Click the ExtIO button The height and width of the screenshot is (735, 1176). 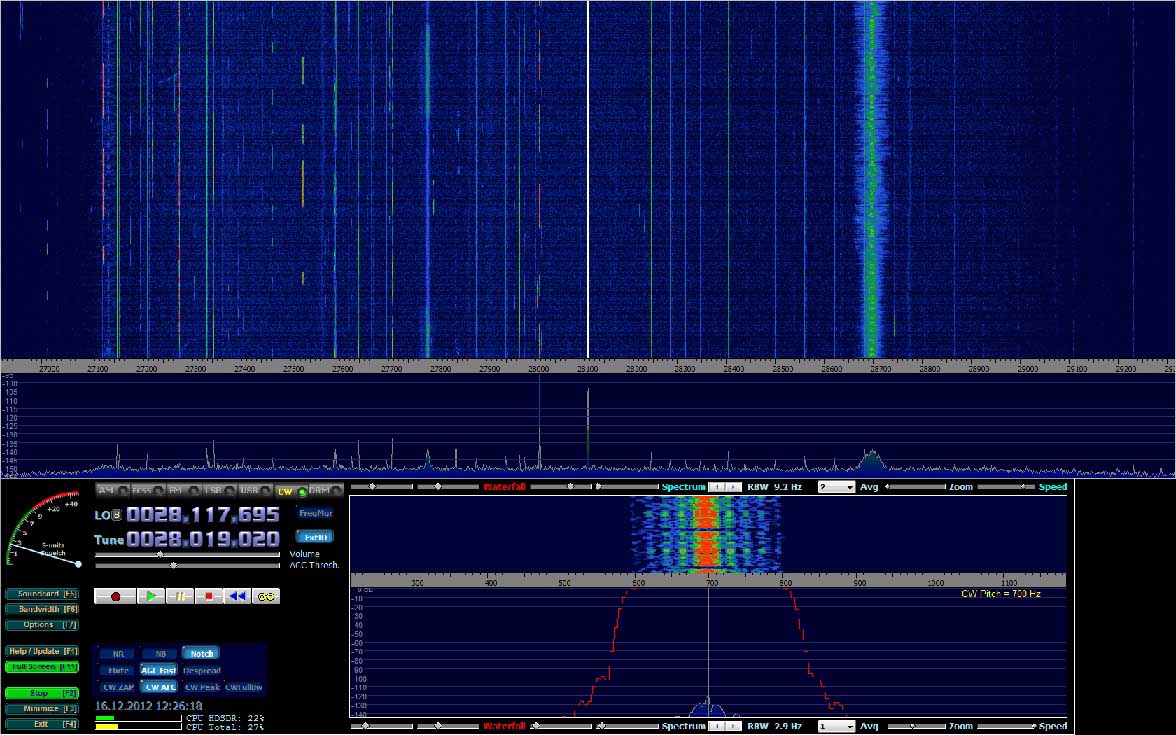pos(315,537)
